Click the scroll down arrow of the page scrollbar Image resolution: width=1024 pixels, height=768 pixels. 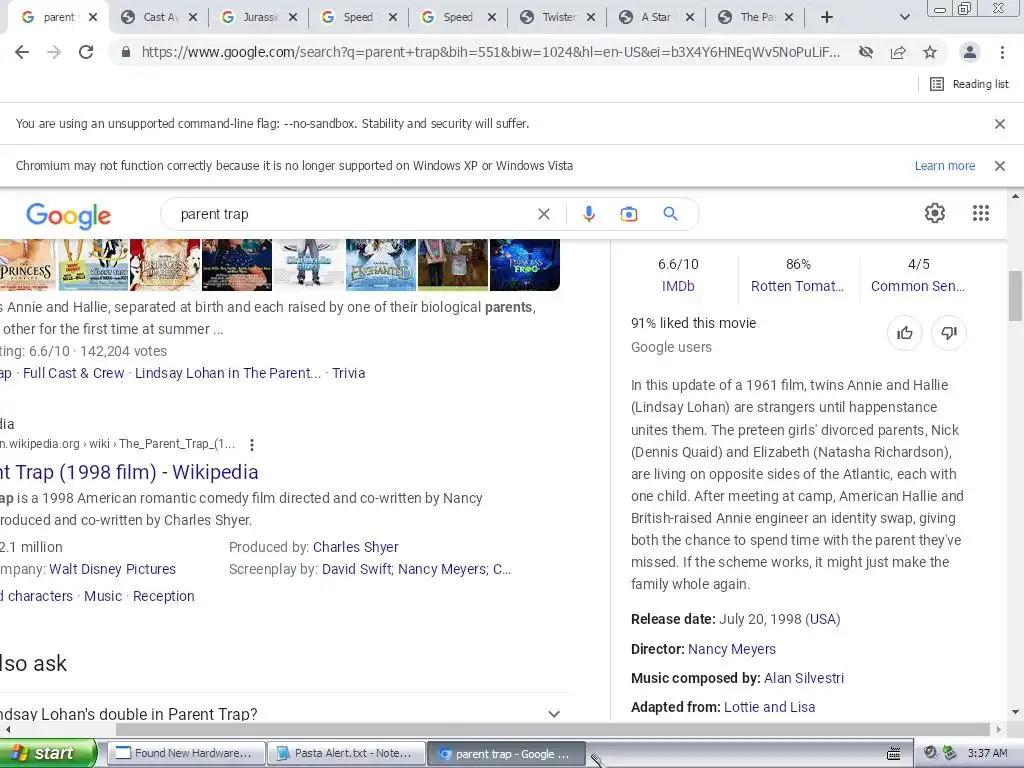1015,712
